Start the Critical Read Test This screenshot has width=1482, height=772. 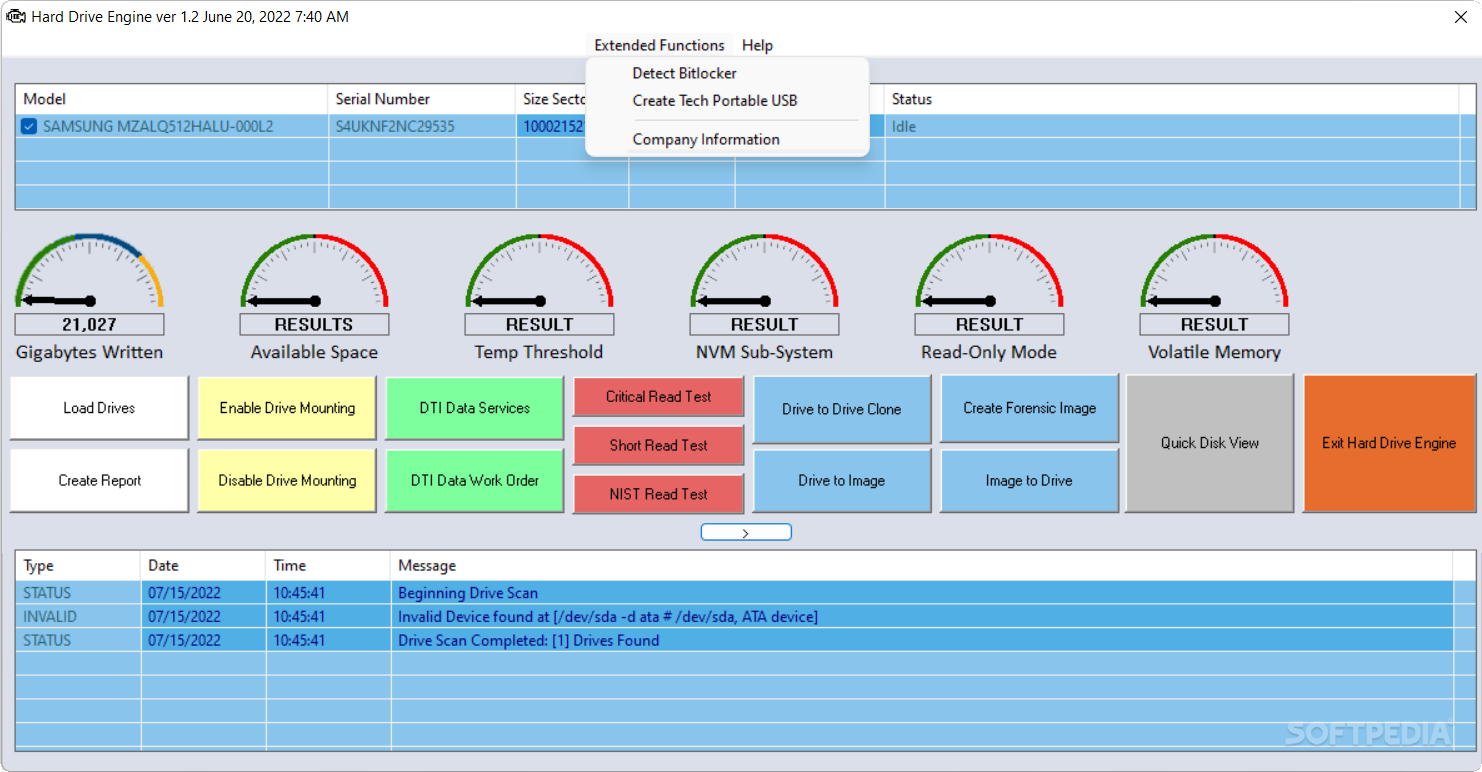point(658,397)
